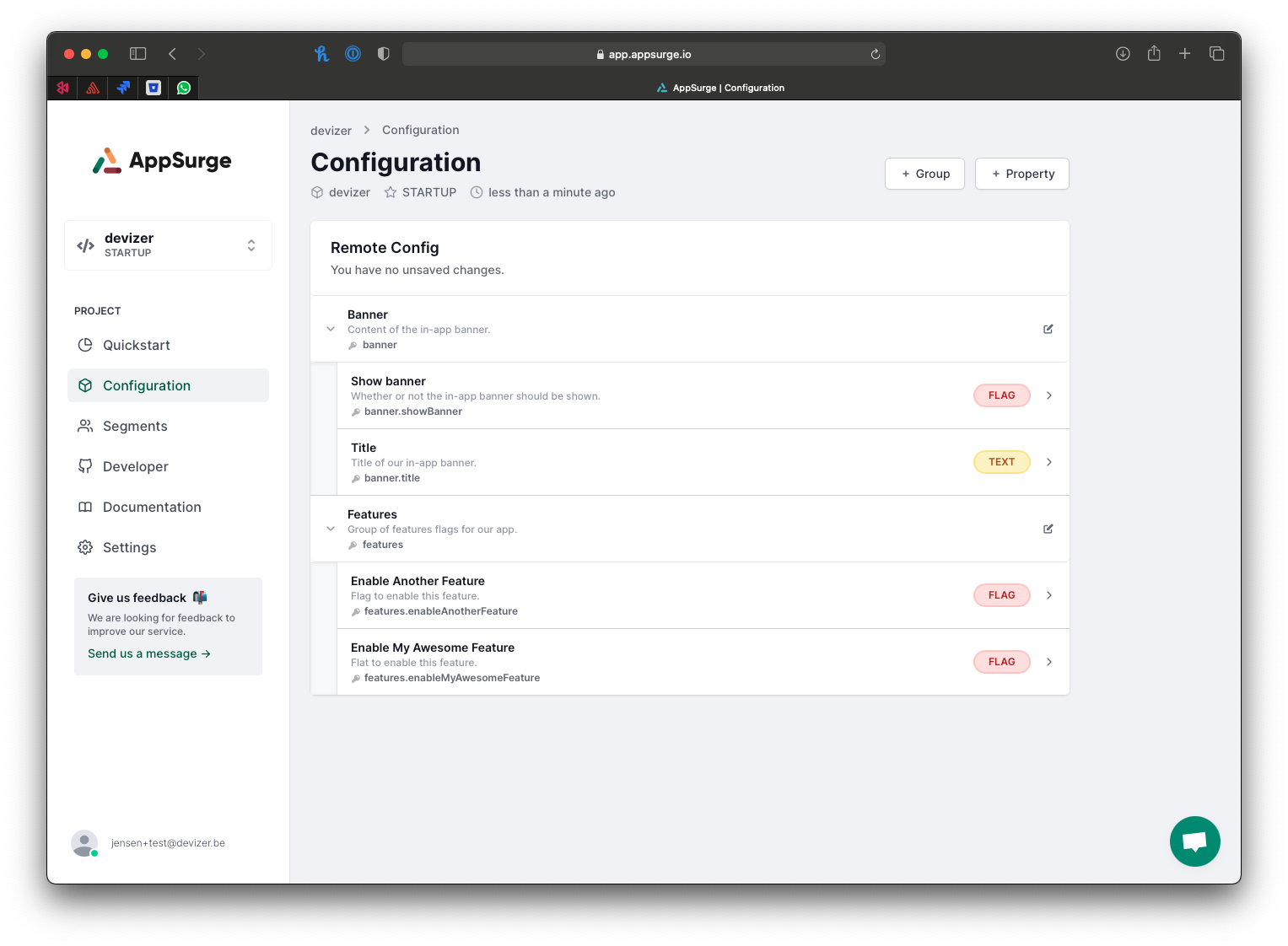The image size is (1288, 946).
Task: Click the Configuration breadcrumb
Action: coord(421,130)
